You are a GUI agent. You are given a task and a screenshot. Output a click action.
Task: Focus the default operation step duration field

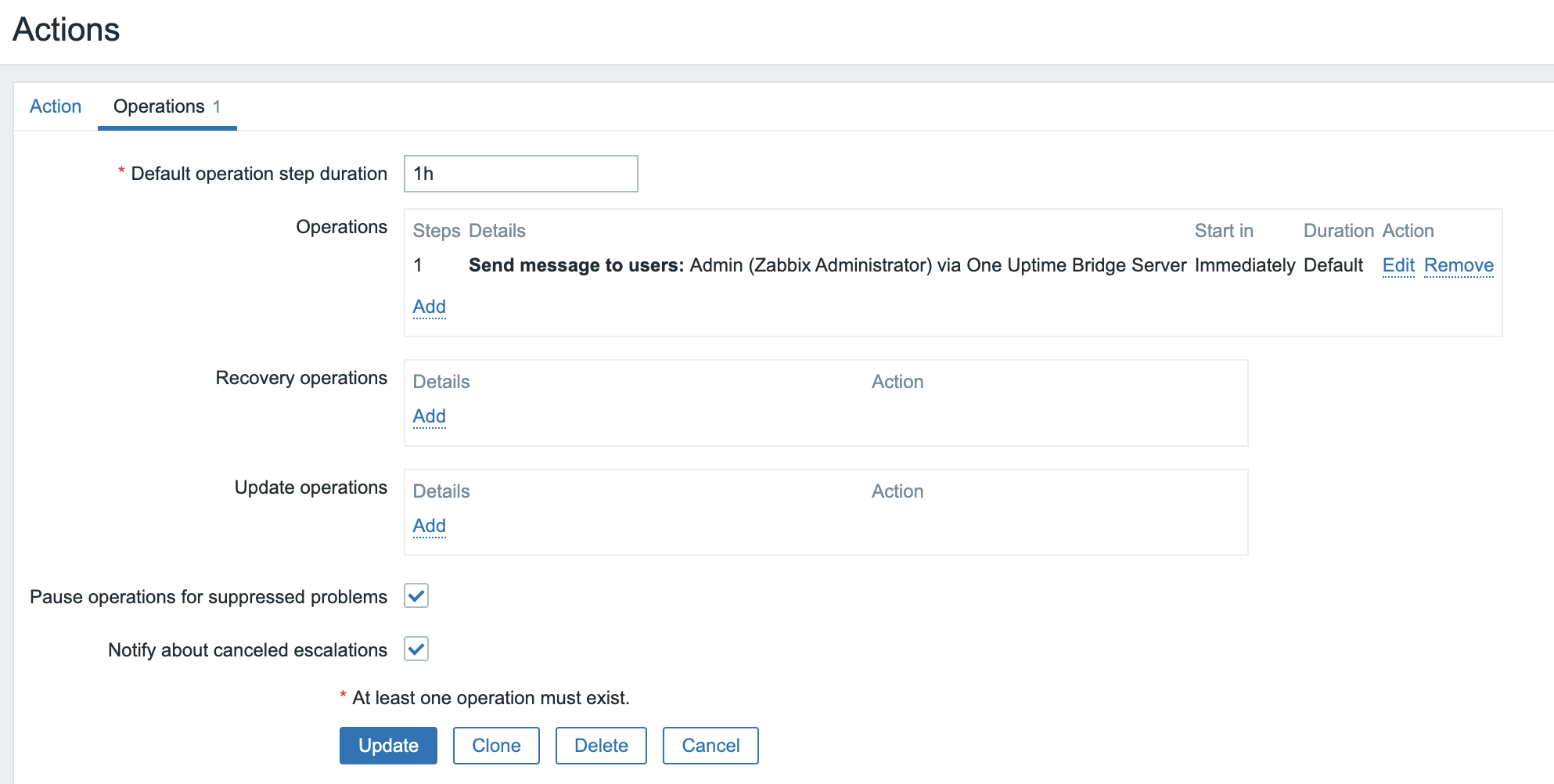tap(520, 174)
